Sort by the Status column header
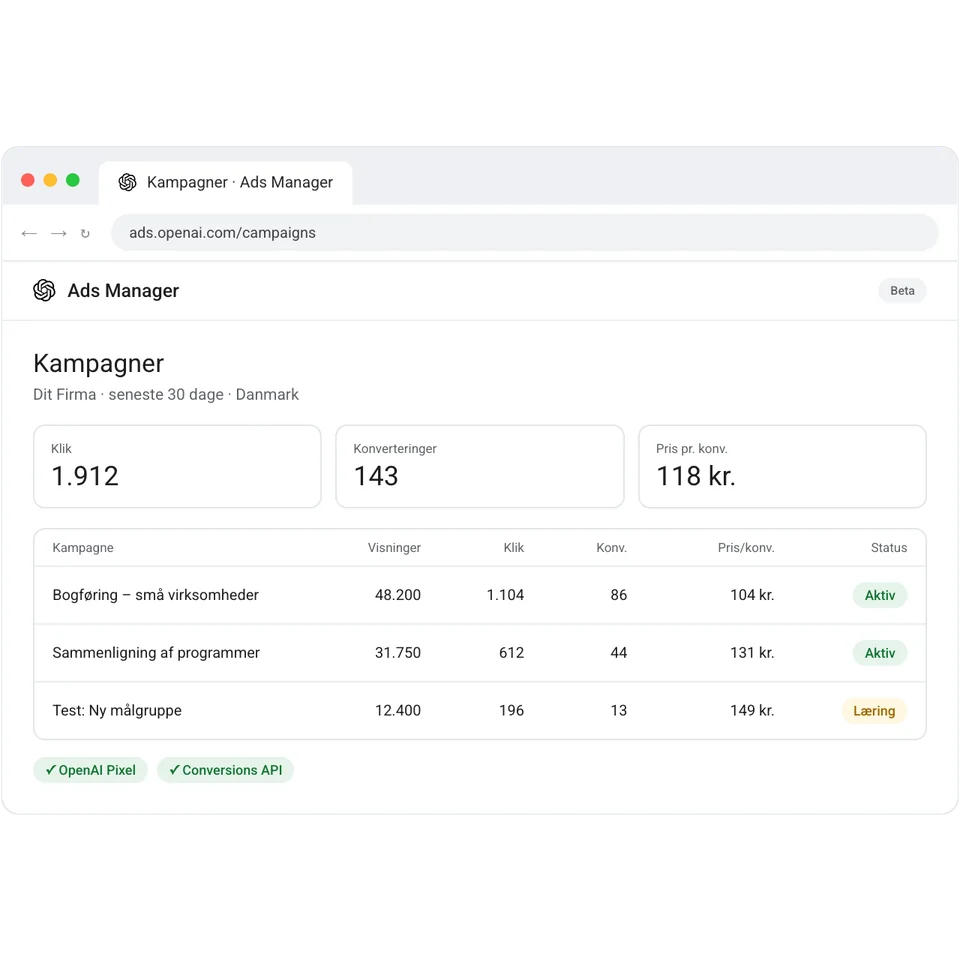 (x=889, y=548)
